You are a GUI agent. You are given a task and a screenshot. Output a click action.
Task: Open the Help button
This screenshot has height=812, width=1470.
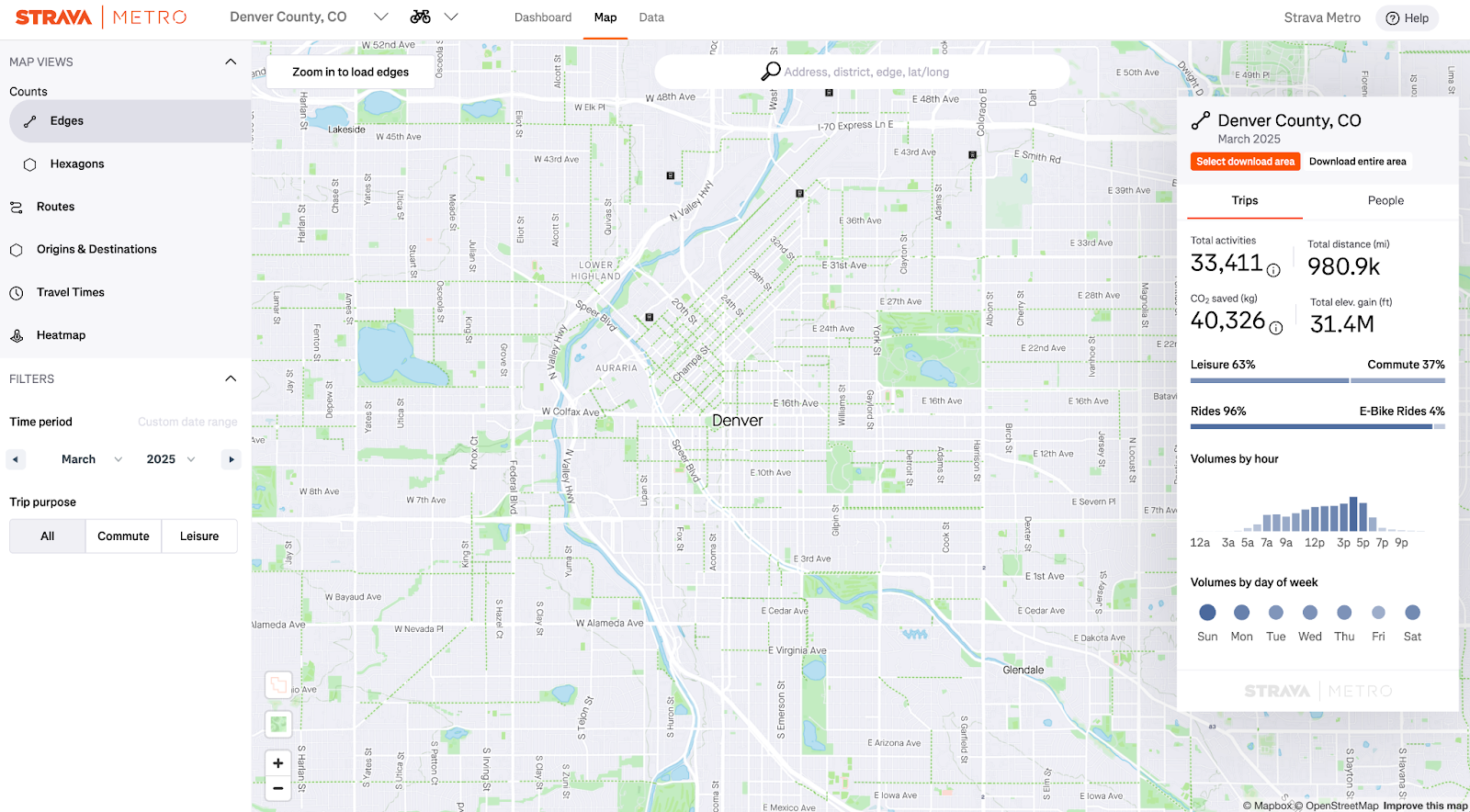(x=1407, y=17)
